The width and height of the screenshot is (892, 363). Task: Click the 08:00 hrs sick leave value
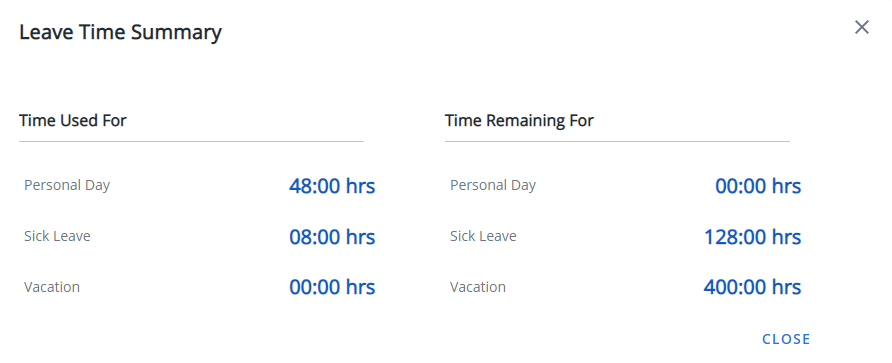tap(332, 237)
